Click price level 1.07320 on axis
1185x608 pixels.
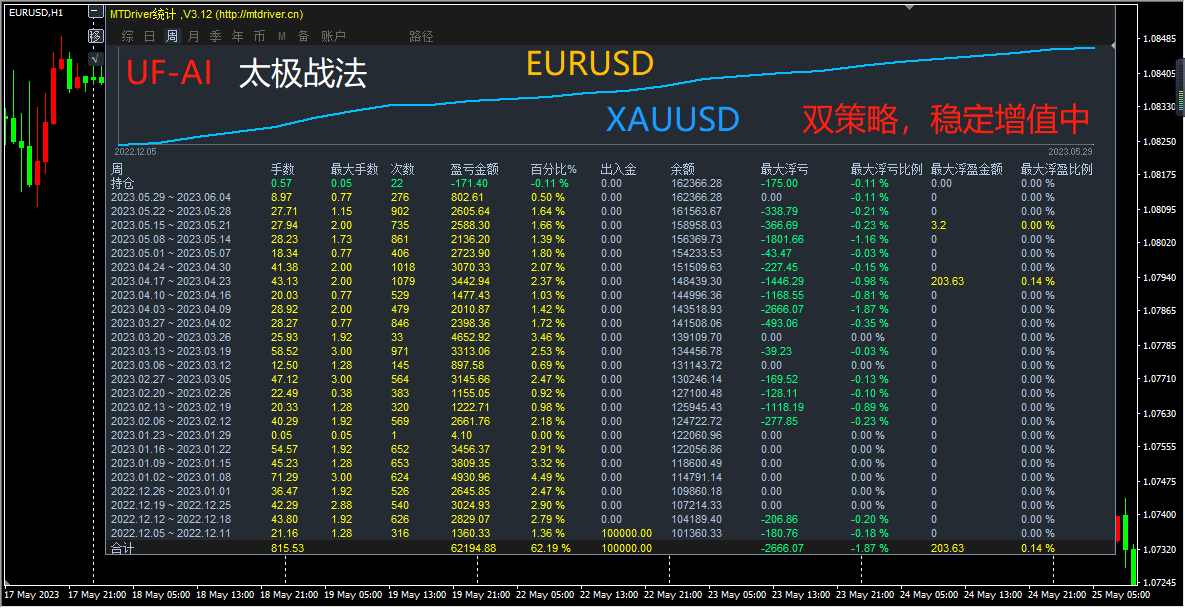(x=1159, y=549)
